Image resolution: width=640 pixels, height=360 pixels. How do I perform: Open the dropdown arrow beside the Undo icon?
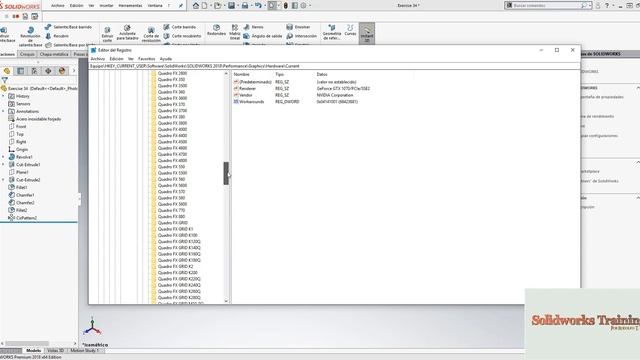tap(264, 6)
